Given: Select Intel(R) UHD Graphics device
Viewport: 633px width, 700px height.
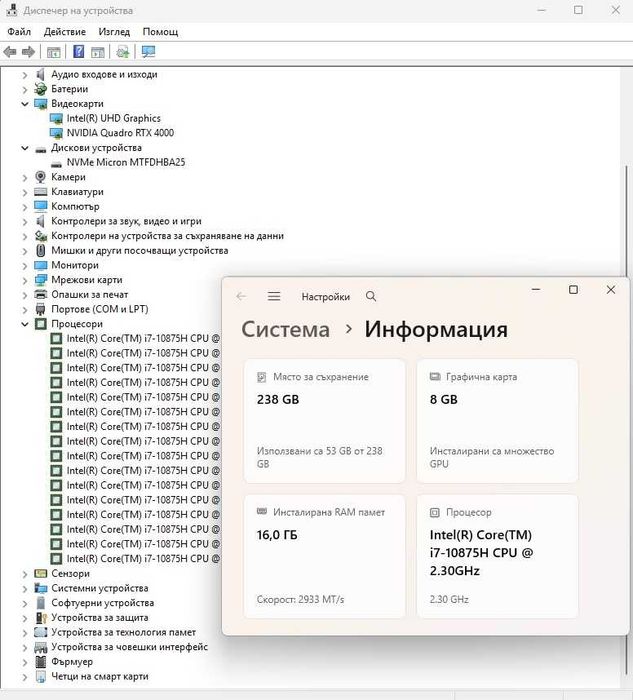Looking at the screenshot, I should click(113, 118).
